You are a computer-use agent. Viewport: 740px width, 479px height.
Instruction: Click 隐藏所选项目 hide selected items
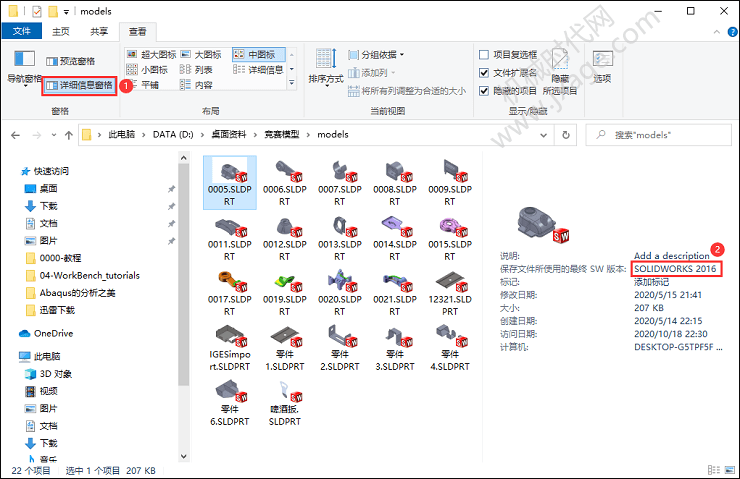point(560,72)
